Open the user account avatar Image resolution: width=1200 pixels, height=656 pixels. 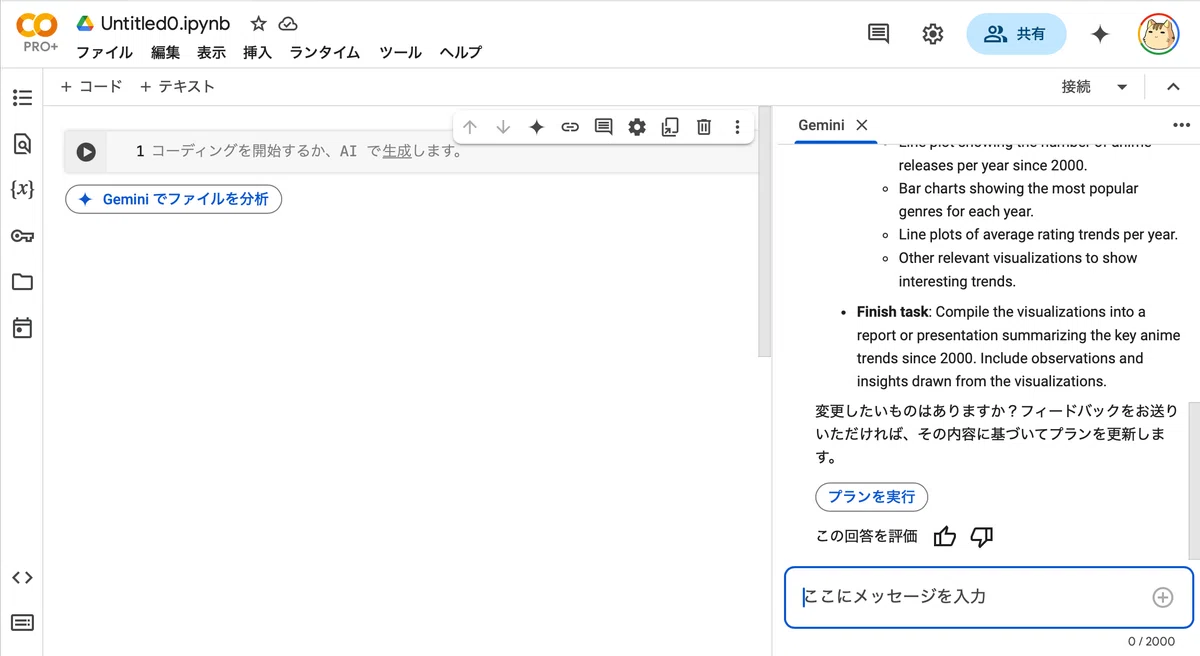1159,34
